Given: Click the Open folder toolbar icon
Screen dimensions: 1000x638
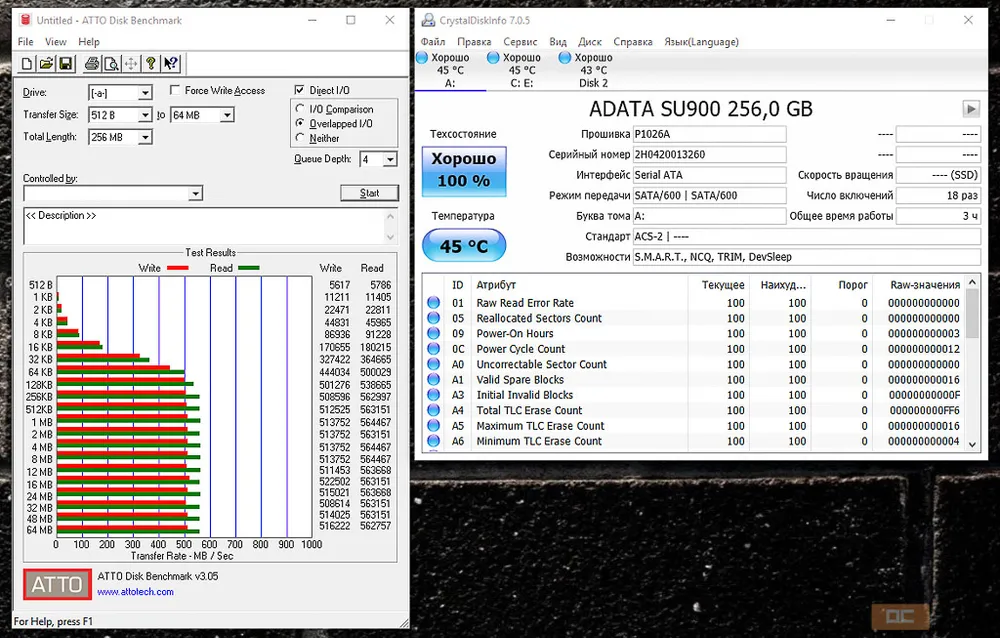Looking at the screenshot, I should (46, 64).
